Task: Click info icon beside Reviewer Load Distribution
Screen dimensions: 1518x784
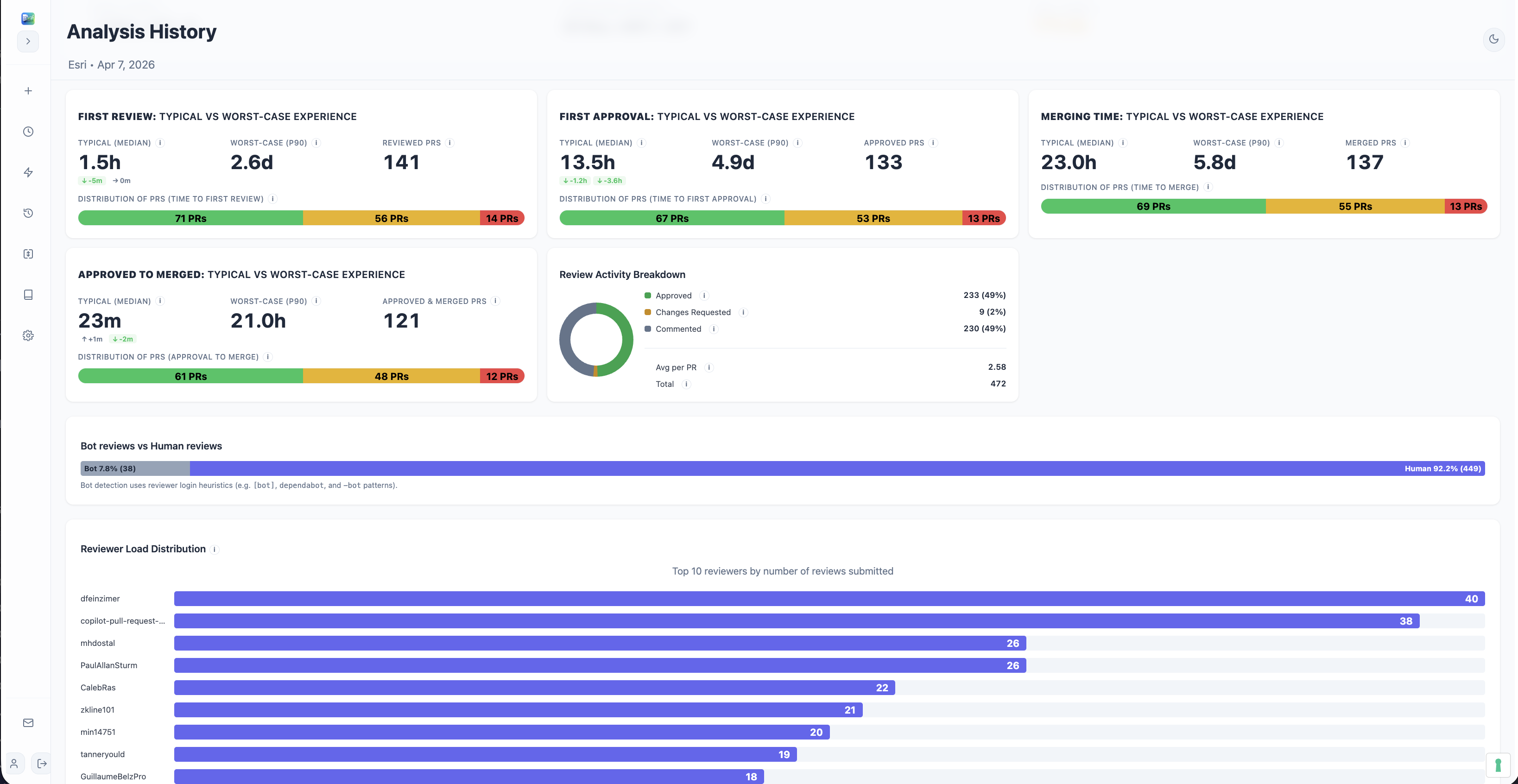Action: coord(215,550)
